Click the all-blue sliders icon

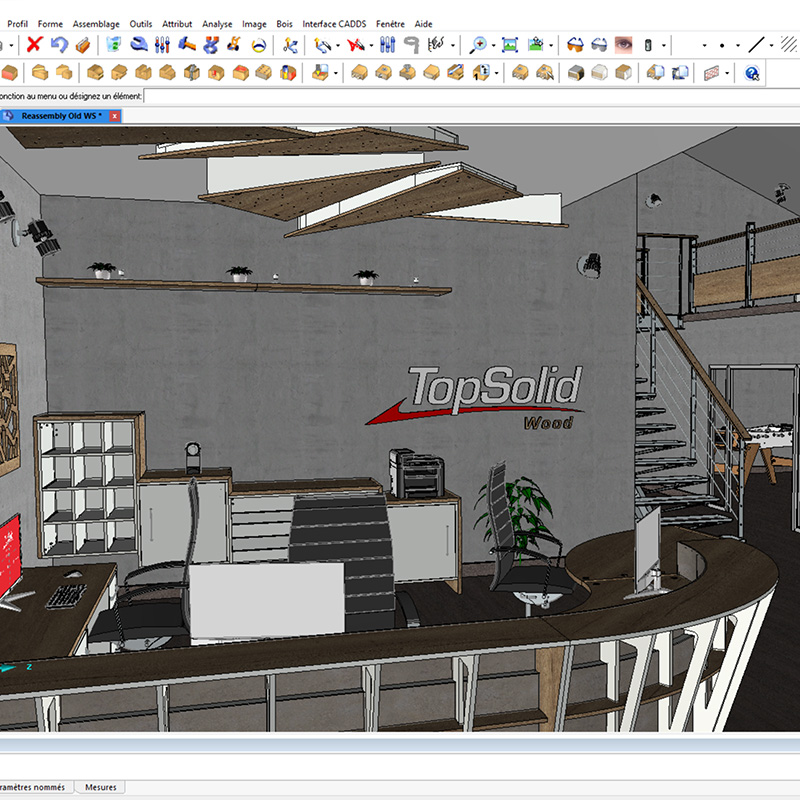[x=387, y=45]
